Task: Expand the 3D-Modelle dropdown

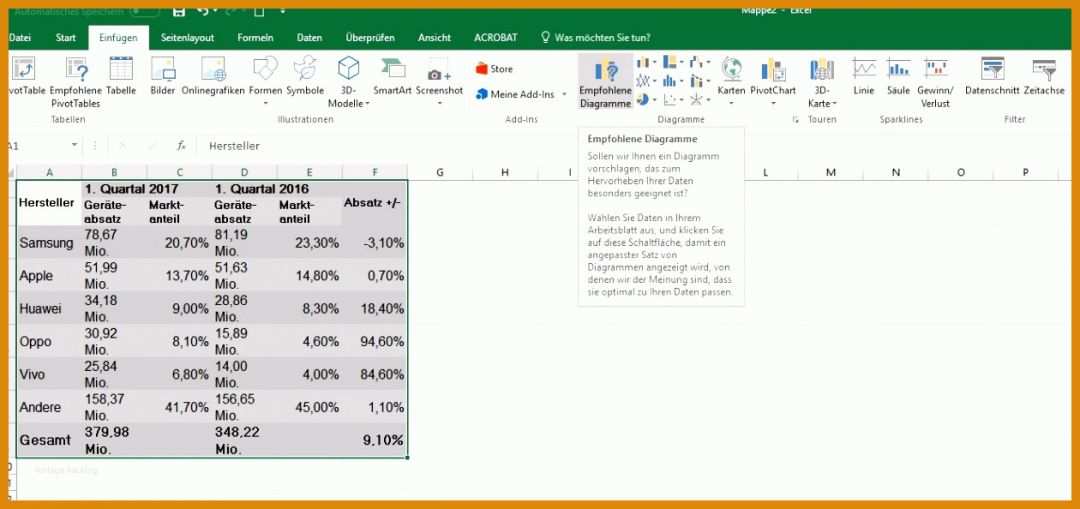Action: [x=367, y=104]
